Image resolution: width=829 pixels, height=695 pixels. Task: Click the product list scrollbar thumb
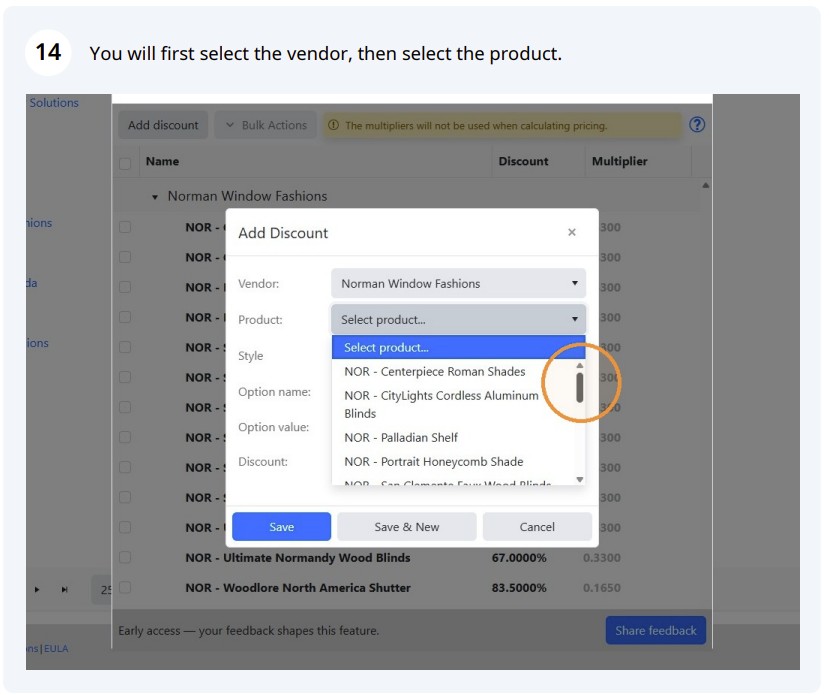tap(580, 388)
